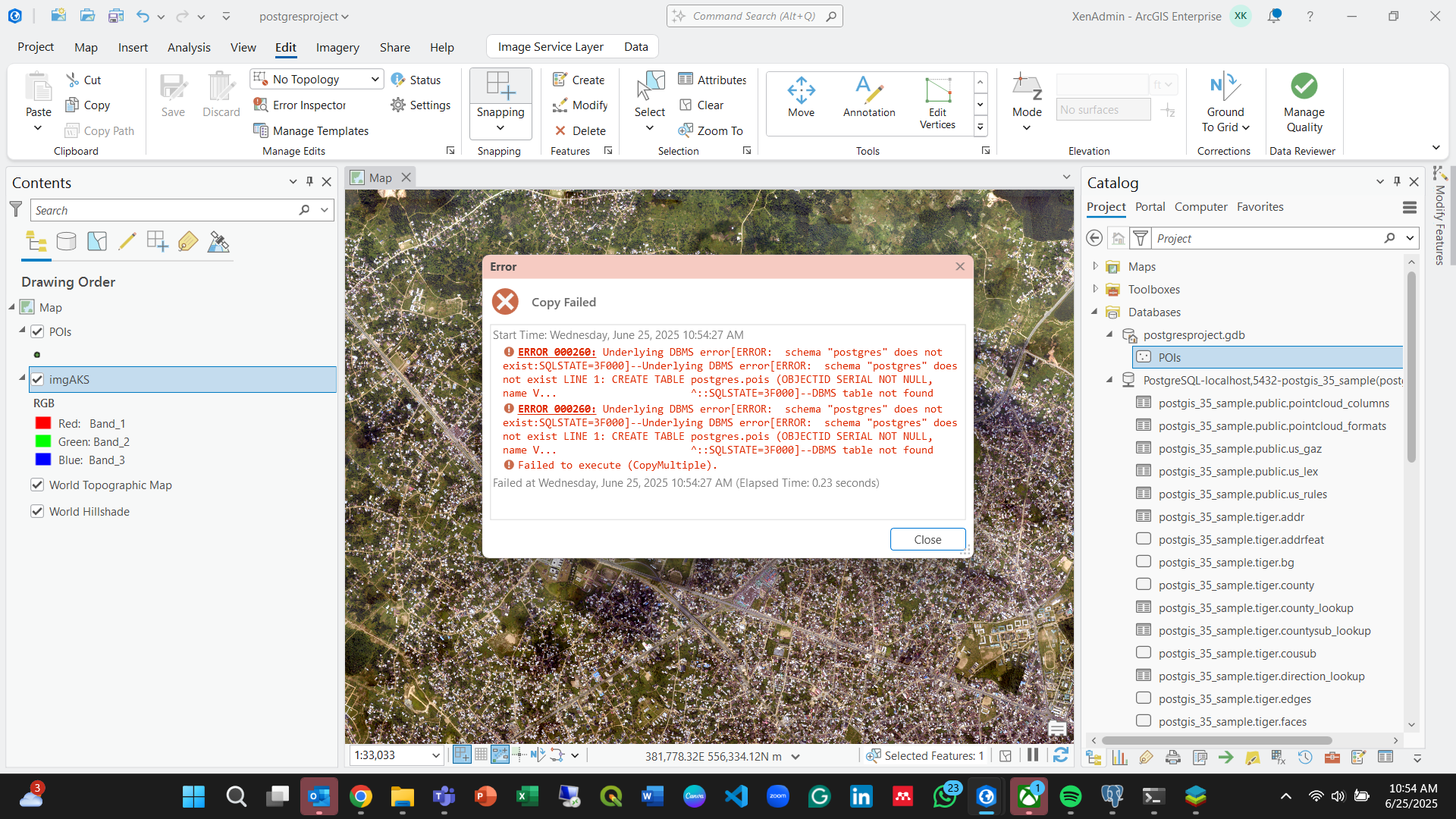Click the Status edit icon
Image resolution: width=1456 pixels, height=819 pixels.
click(x=416, y=80)
